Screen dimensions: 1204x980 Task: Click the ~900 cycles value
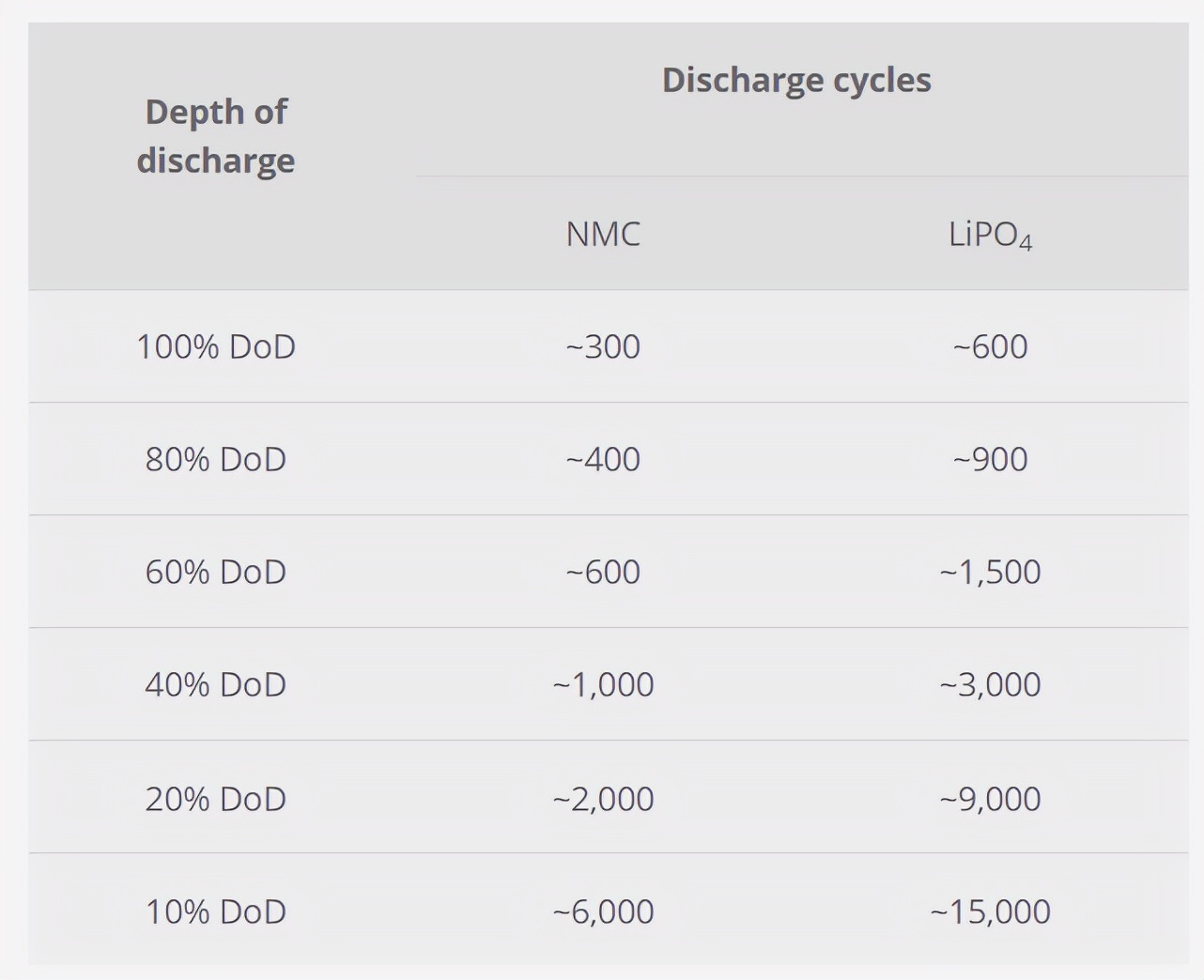point(990,459)
